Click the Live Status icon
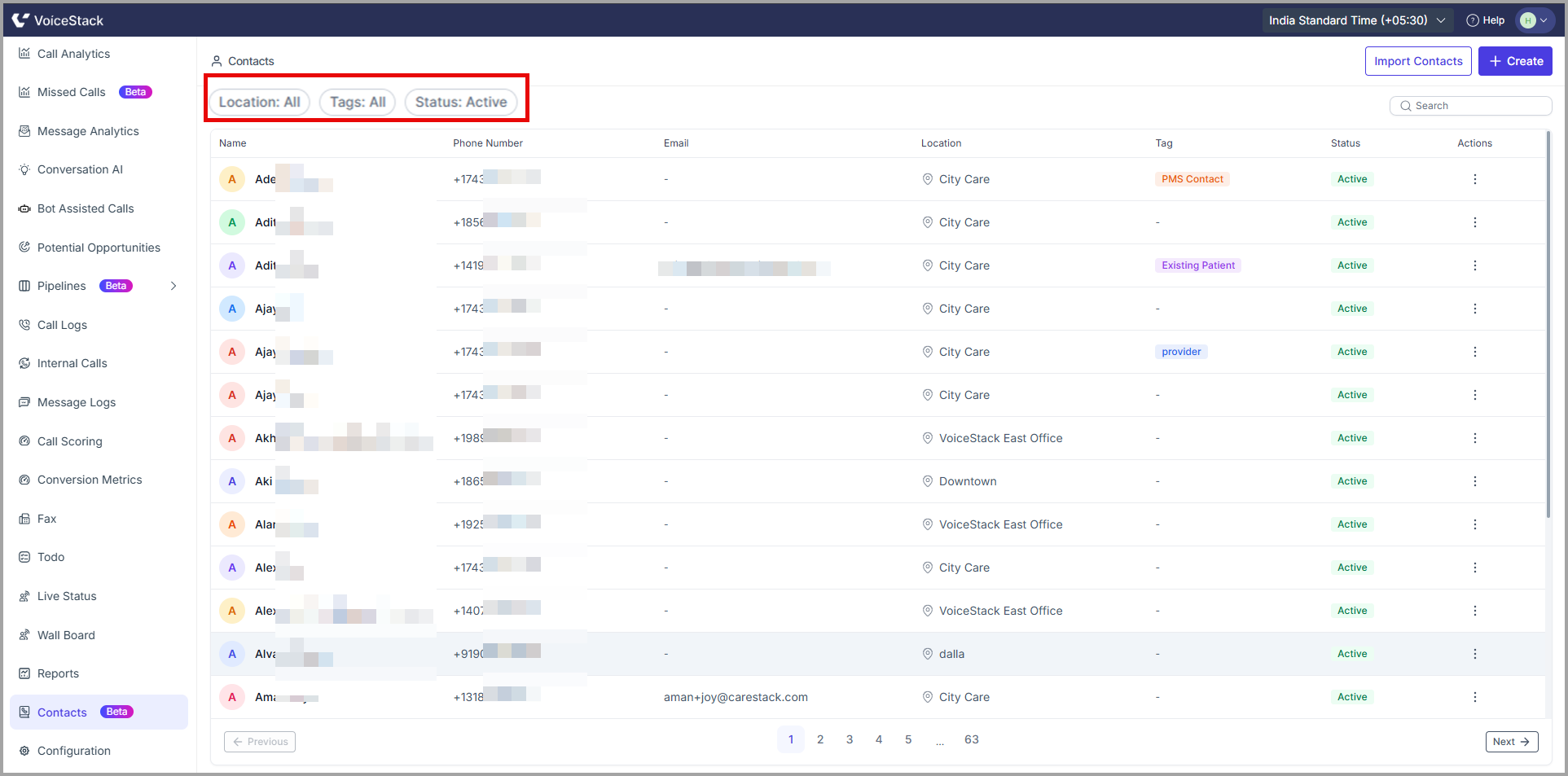1568x776 pixels. point(24,596)
